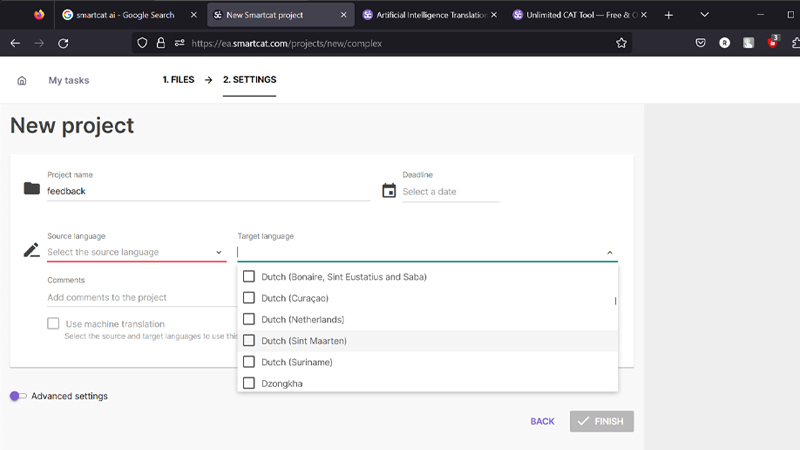Viewport: 800px width, 450px height.
Task: Open tracking protection shield icon
Action: (x=142, y=43)
